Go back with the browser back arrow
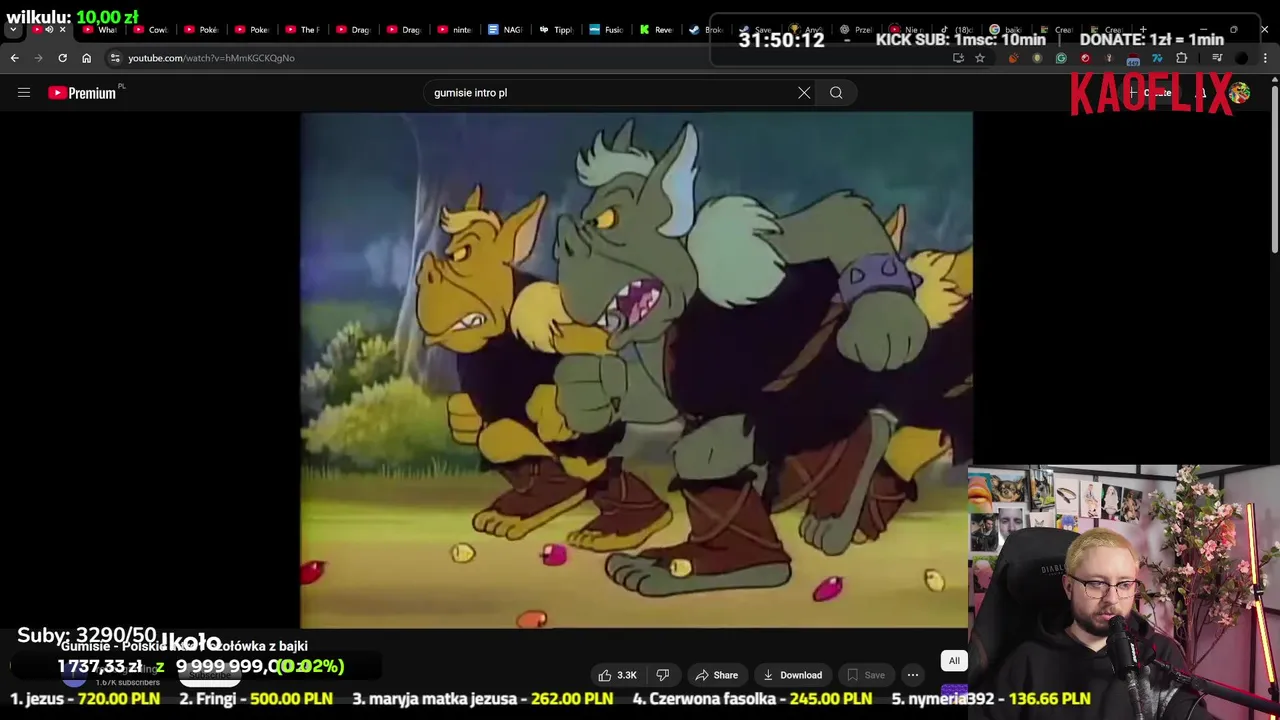The image size is (1280, 720). [14, 58]
